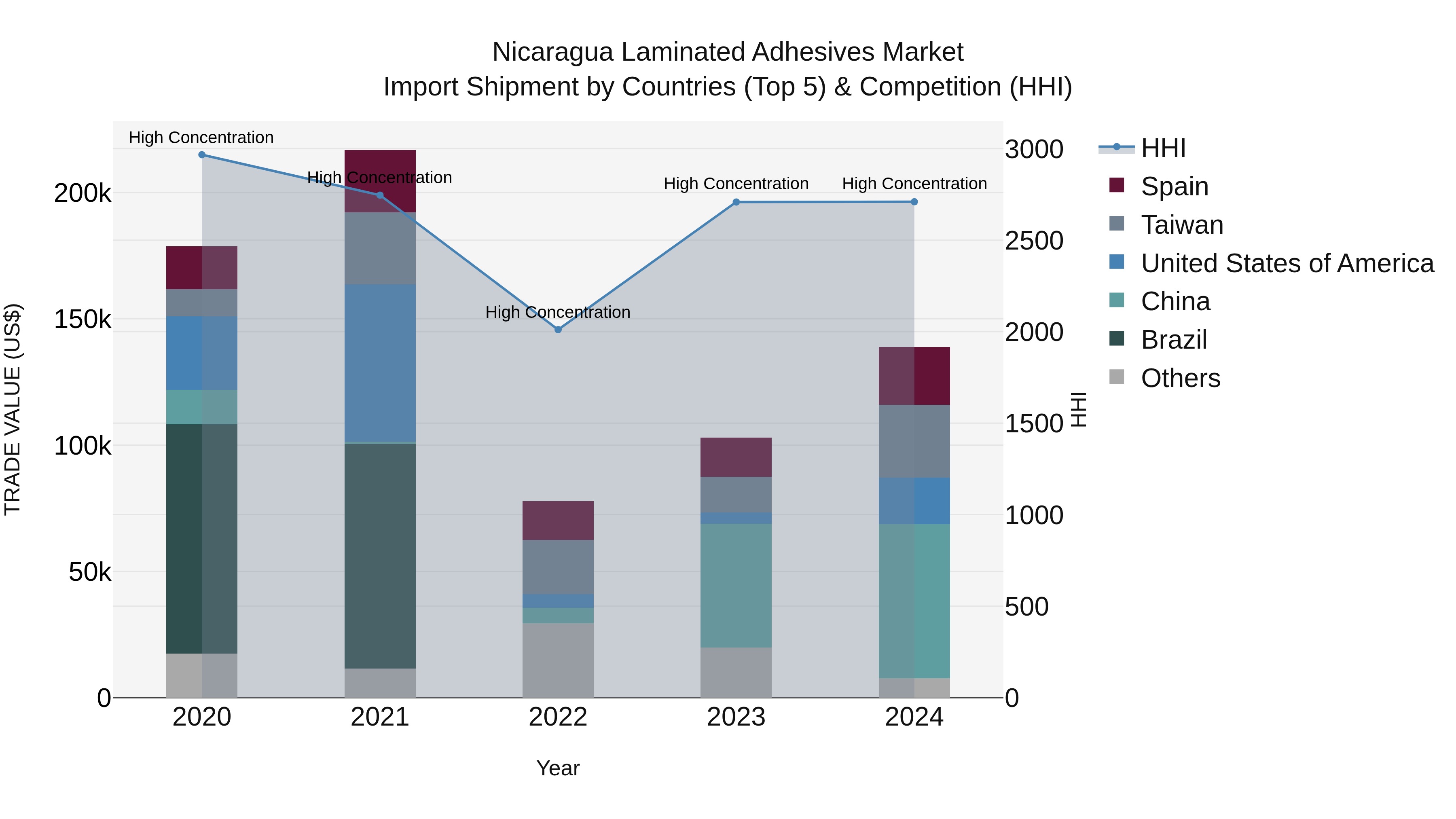The image size is (1456, 819).
Task: Click the 1500 tick on HHI axis
Action: (1034, 423)
